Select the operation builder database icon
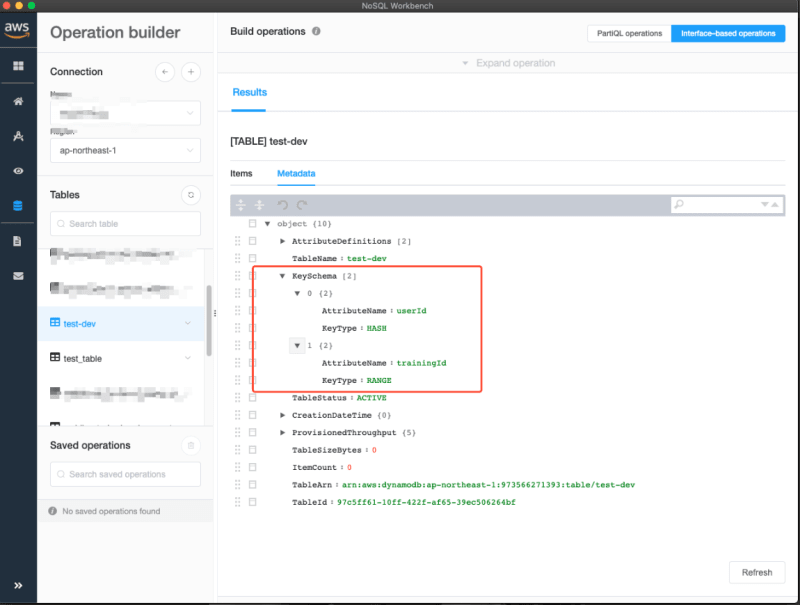This screenshot has width=800, height=605. click(x=18, y=206)
